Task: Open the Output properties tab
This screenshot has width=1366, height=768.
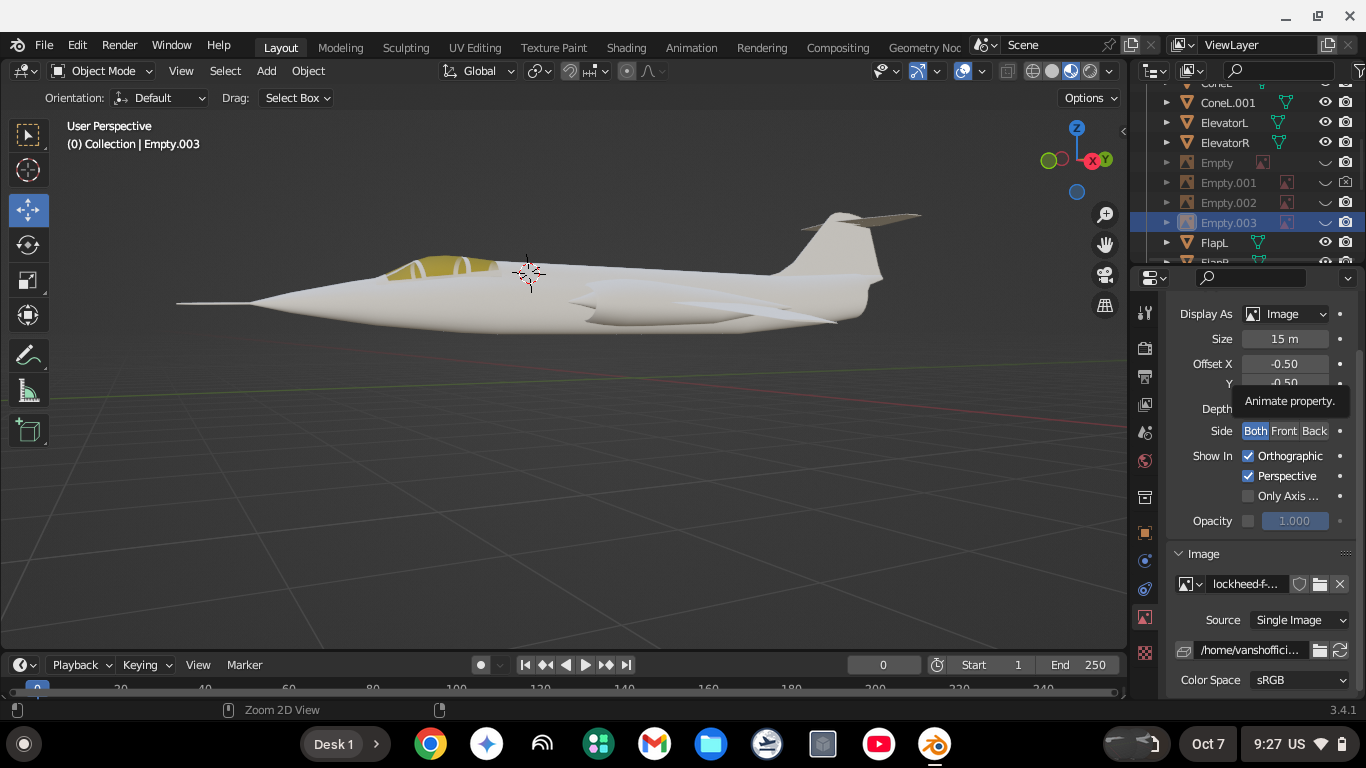Action: pyautogui.click(x=1145, y=376)
